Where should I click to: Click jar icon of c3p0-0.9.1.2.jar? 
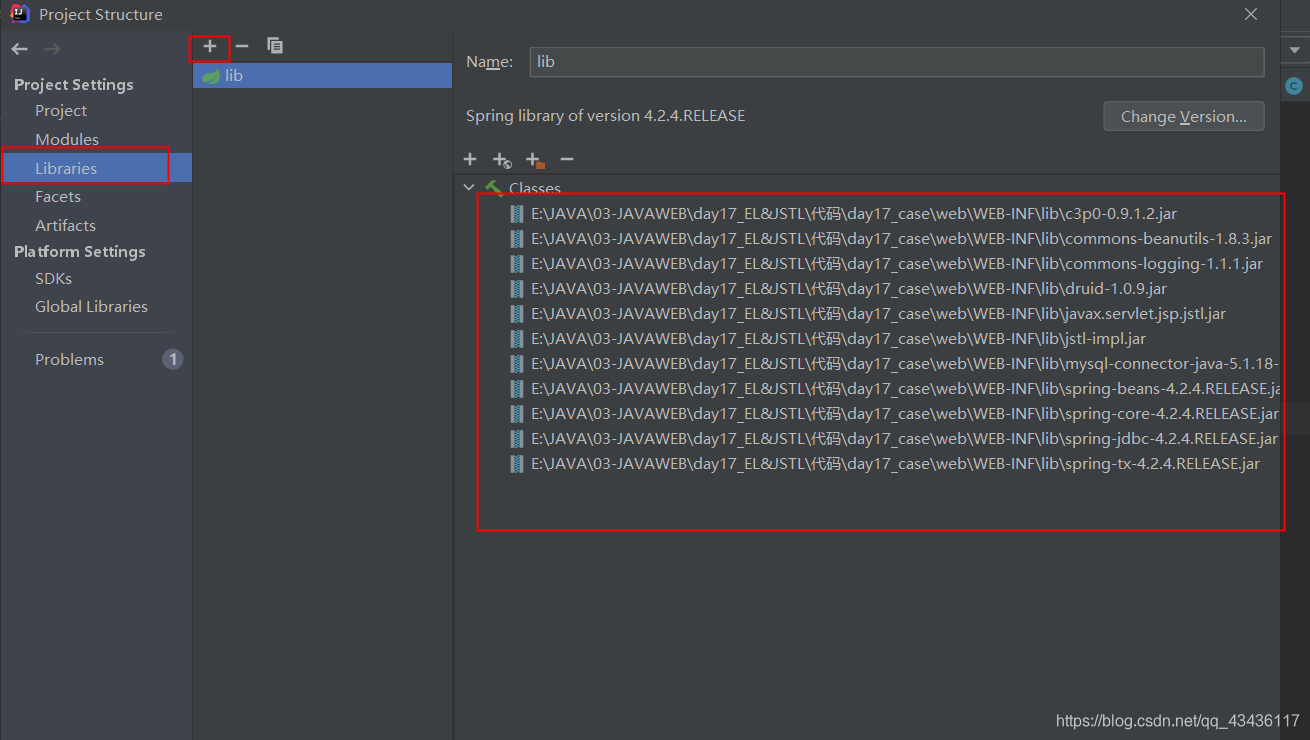(x=517, y=214)
